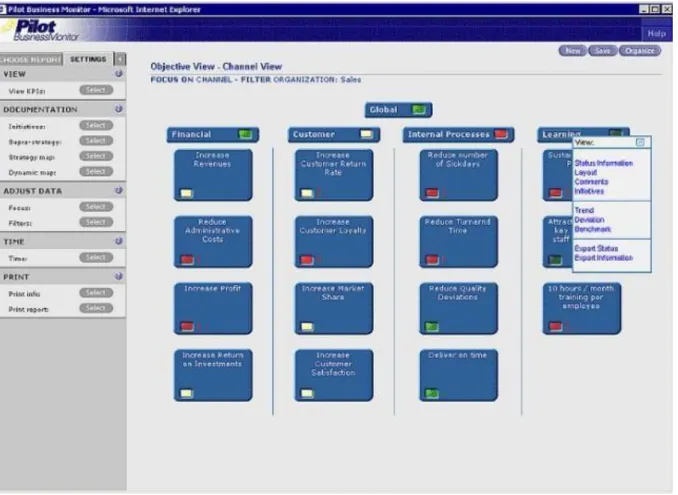Open the Increase Revenues objective card
The height and width of the screenshot is (495, 678).
coord(213,175)
